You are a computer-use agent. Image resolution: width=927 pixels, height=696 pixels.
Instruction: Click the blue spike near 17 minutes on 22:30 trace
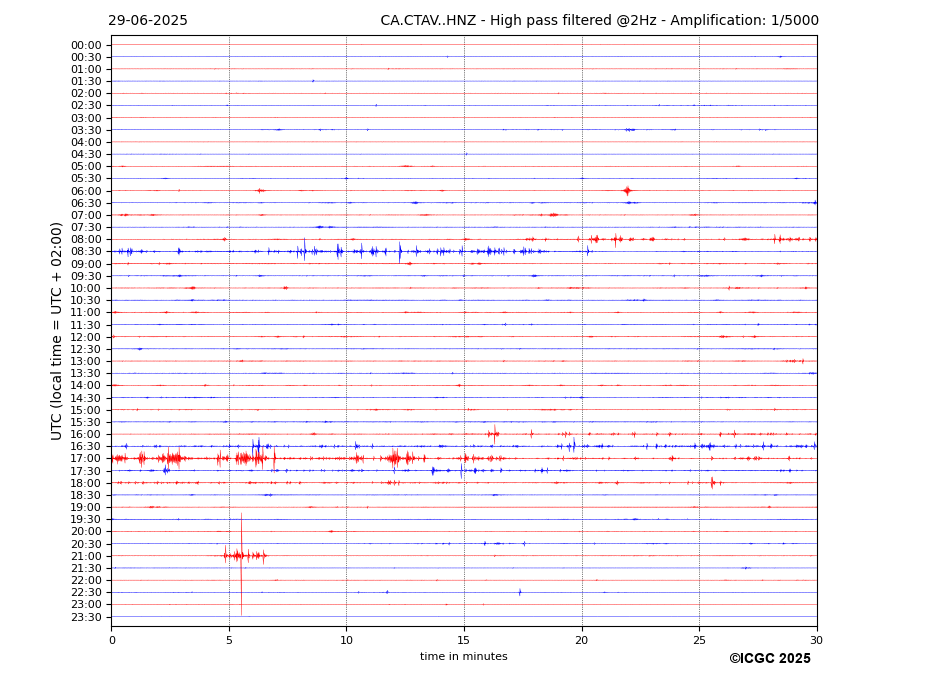coord(520,592)
